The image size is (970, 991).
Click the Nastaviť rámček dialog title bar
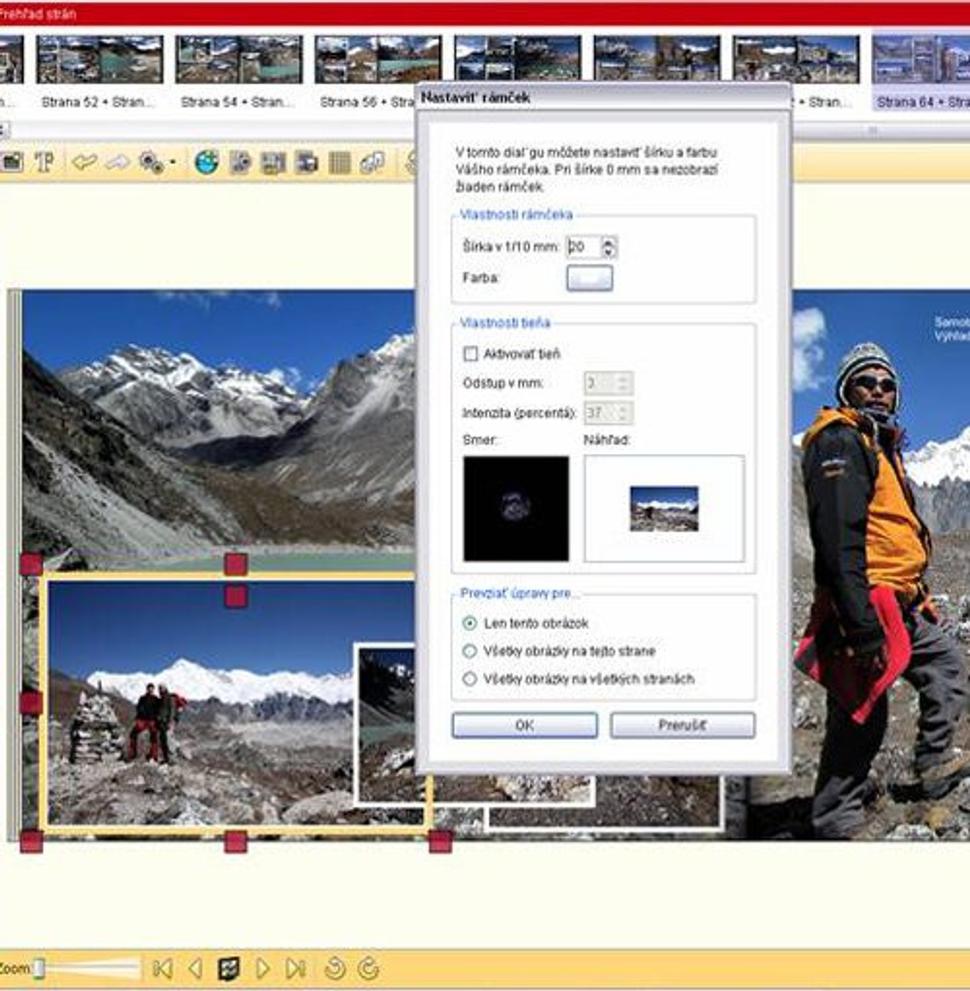point(603,97)
